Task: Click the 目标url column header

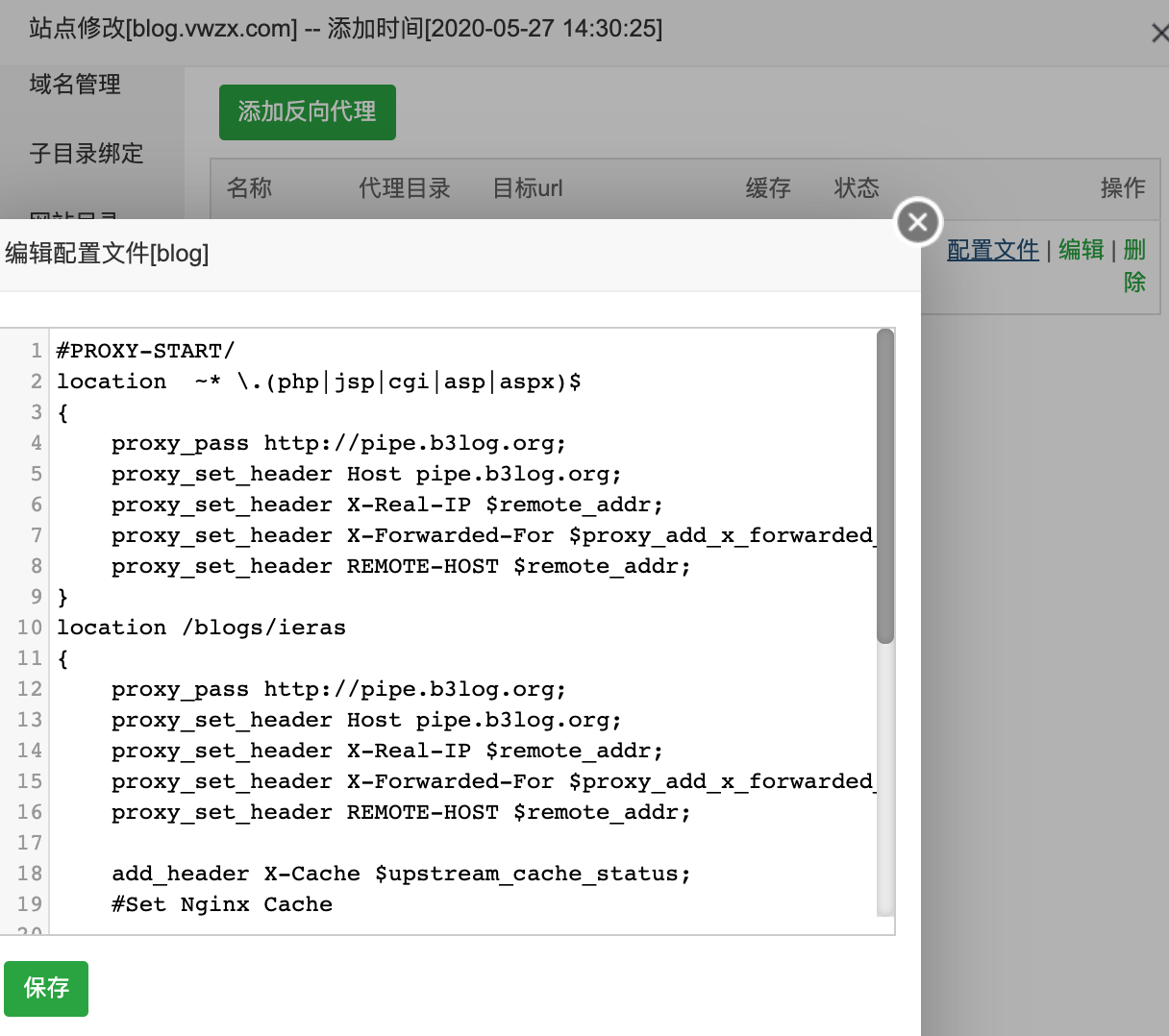Action: pos(527,188)
